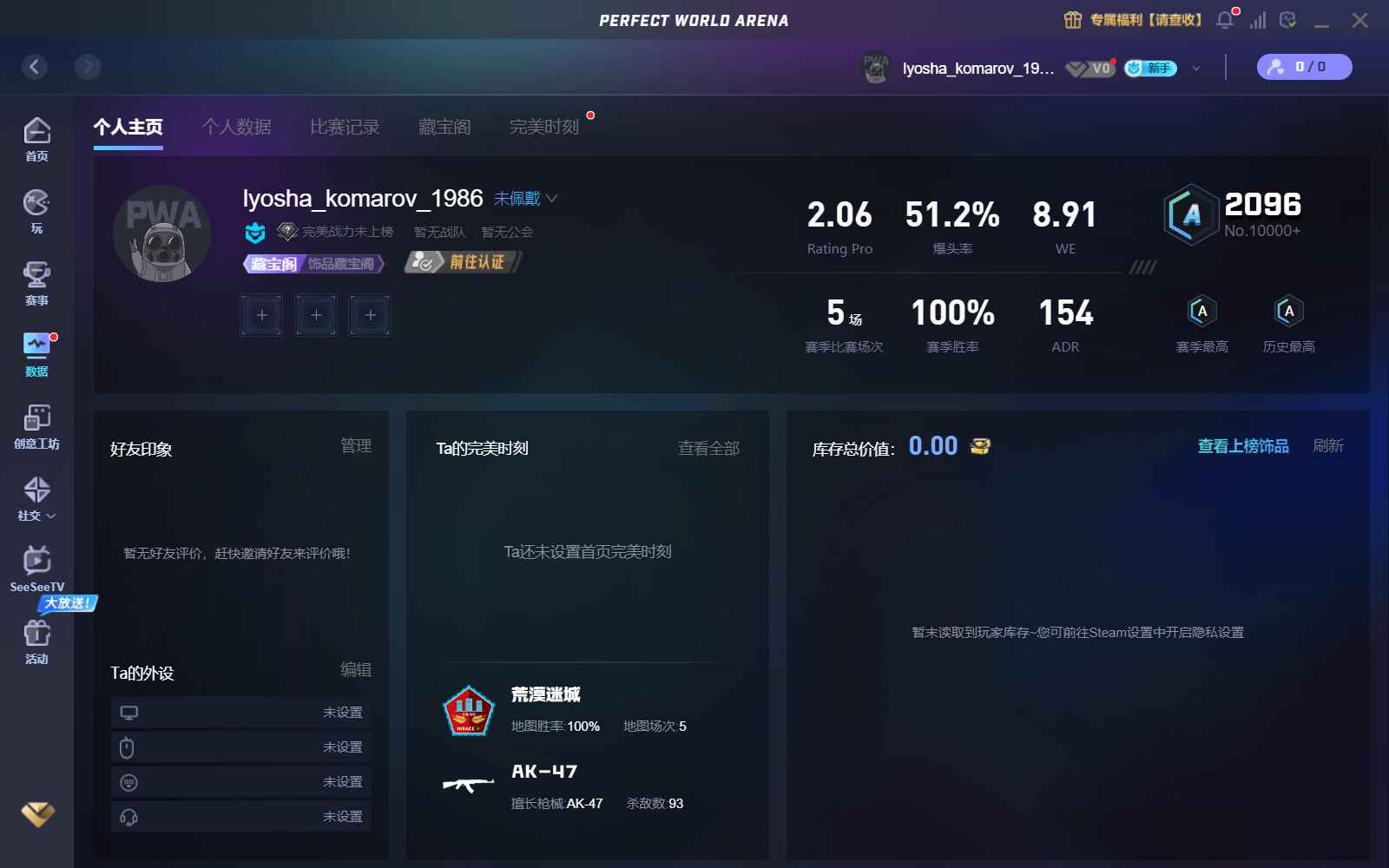Viewport: 1389px width, 868px height.
Task: Click the 2096 rank score value
Action: pos(1262,205)
